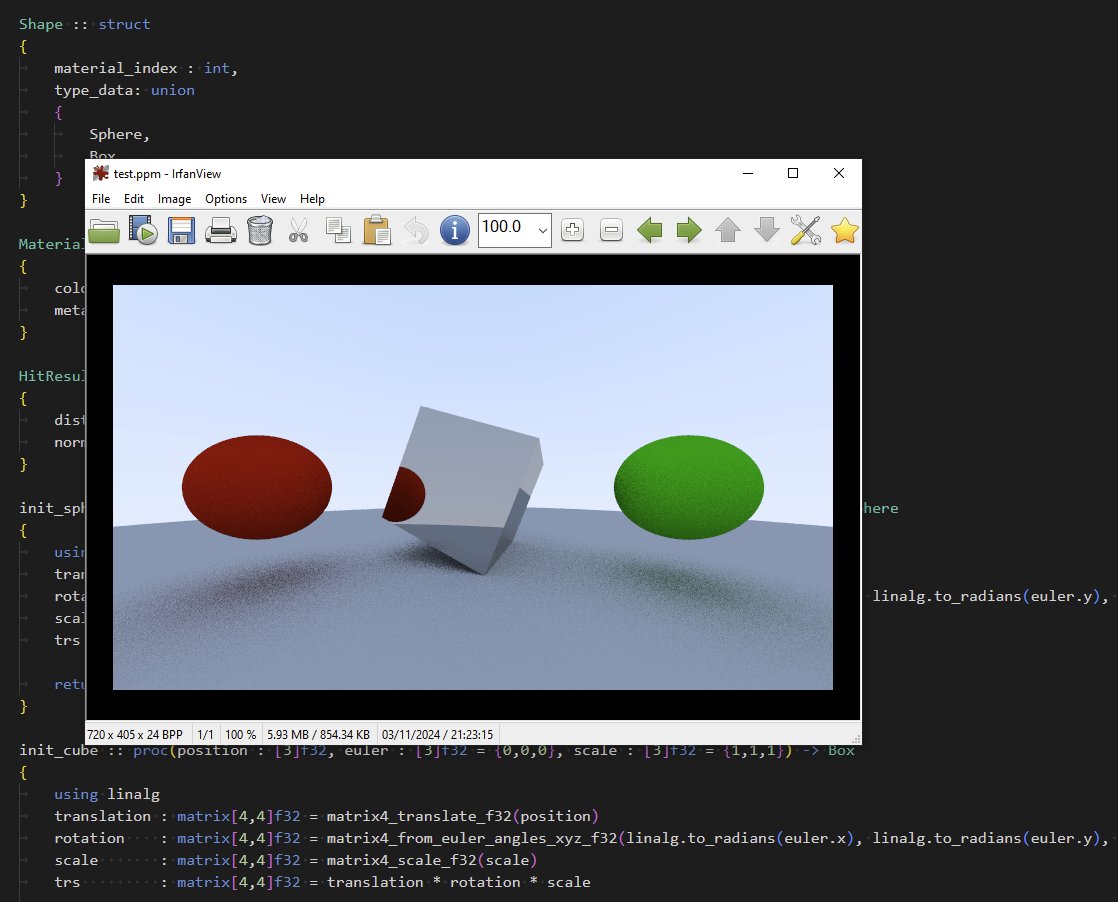Click the 1/1 file index in the status bar

pyautogui.click(x=205, y=734)
